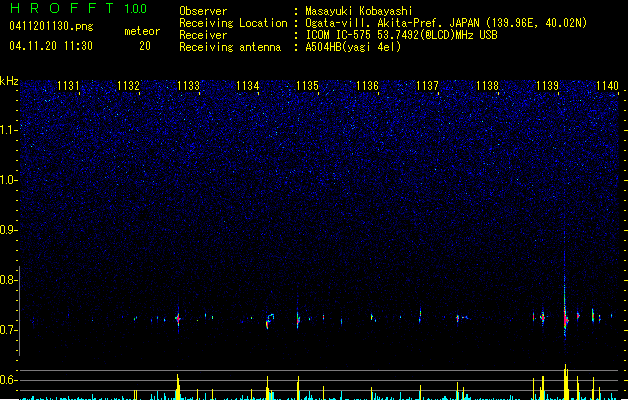629x400 pixels.
Task: Click the meteor count value 20
Action: [145, 46]
